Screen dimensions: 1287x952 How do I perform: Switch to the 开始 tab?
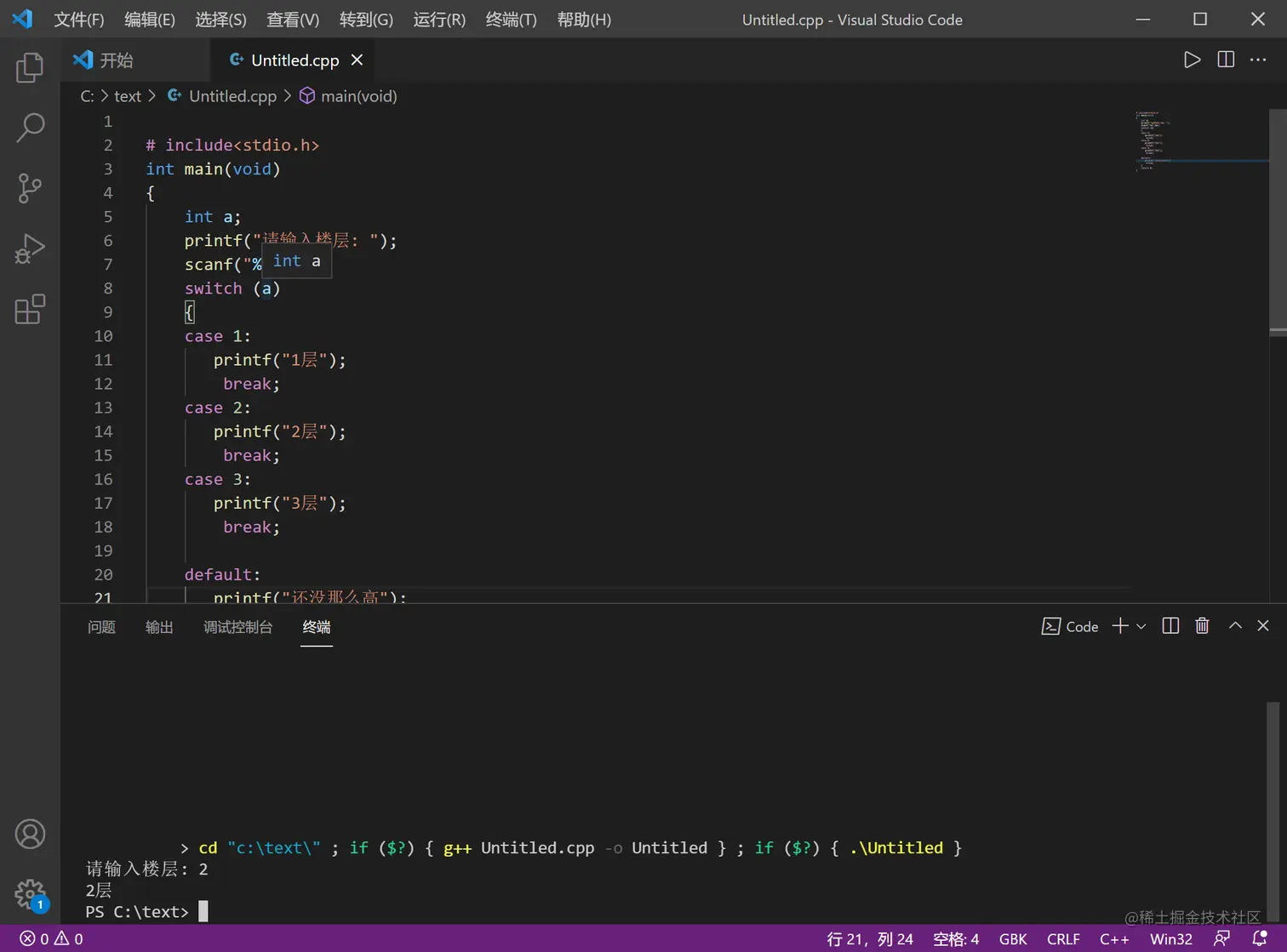coord(136,60)
